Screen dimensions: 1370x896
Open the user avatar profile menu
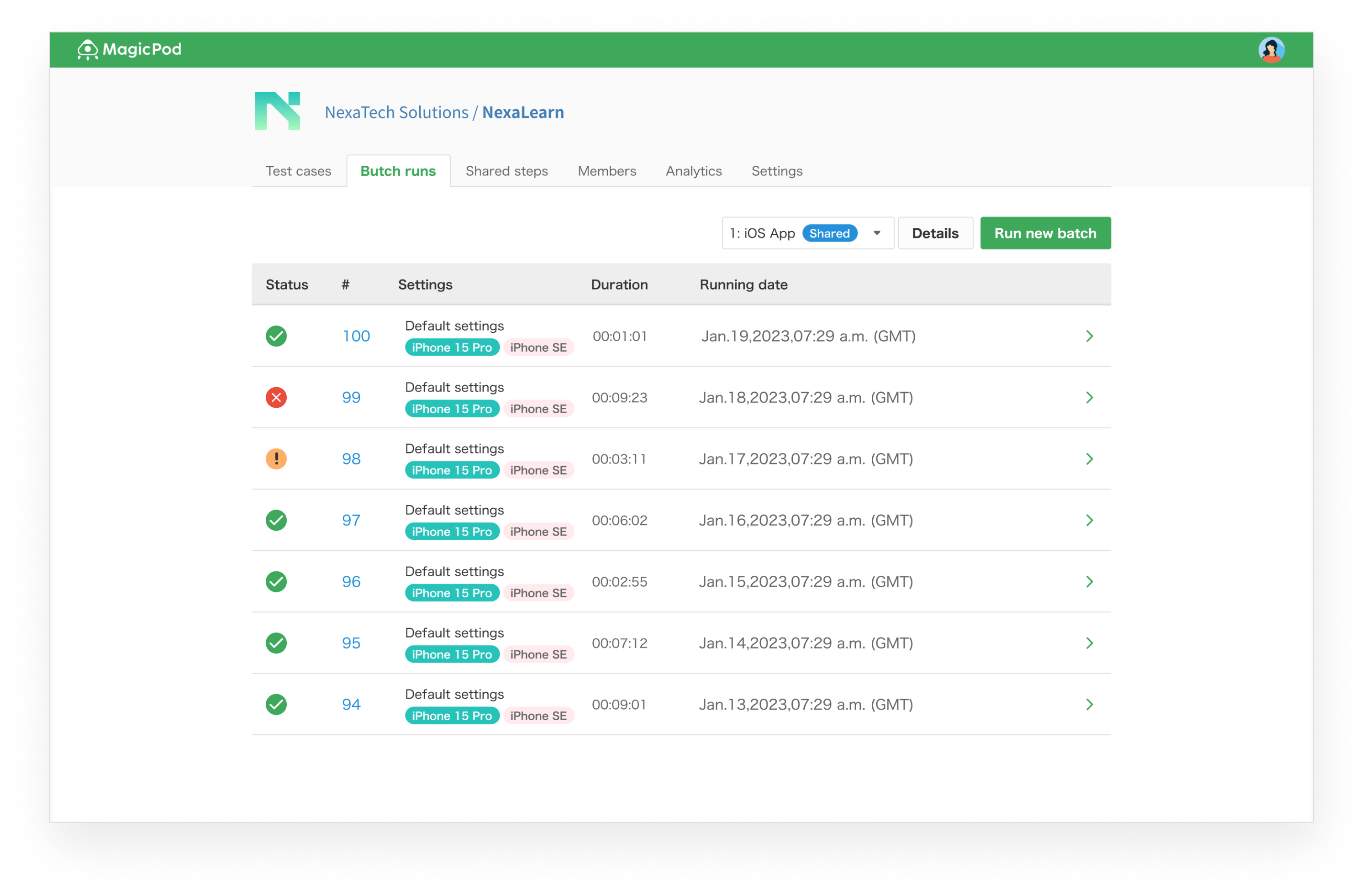(x=1270, y=49)
